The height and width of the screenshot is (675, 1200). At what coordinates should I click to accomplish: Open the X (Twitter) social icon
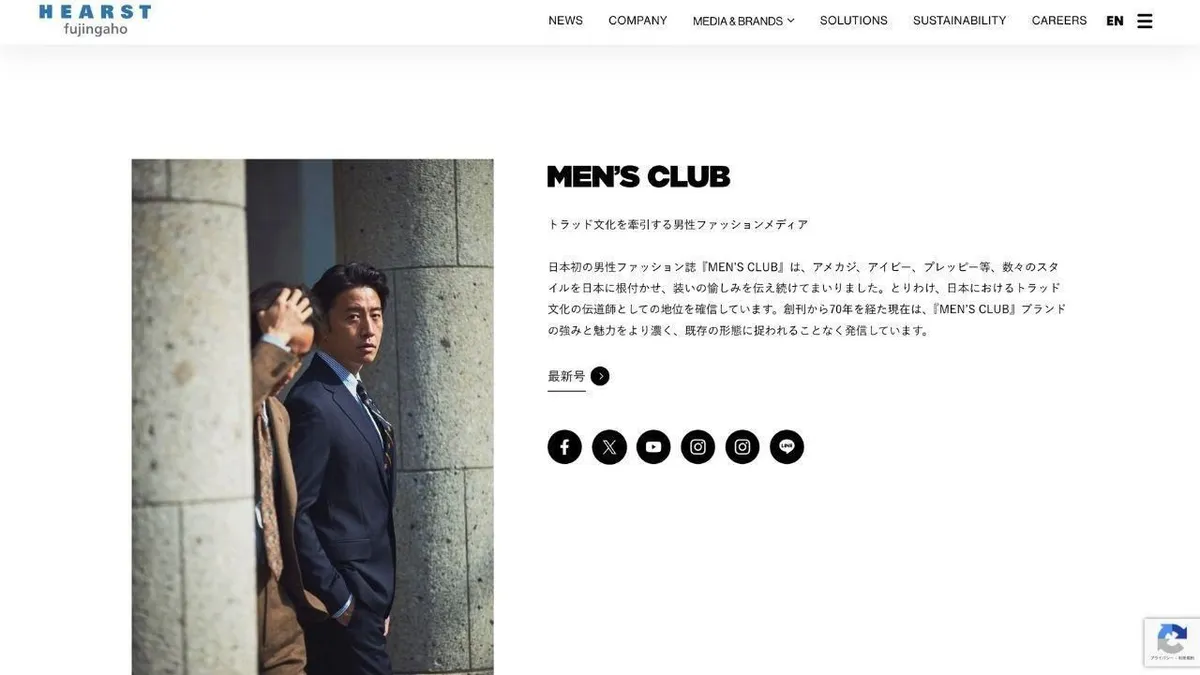[609, 447]
